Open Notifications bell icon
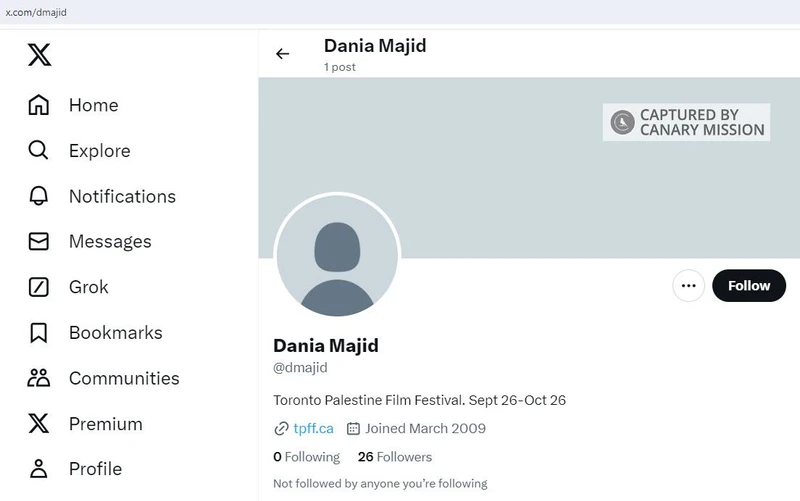This screenshot has width=800, height=501. click(39, 196)
